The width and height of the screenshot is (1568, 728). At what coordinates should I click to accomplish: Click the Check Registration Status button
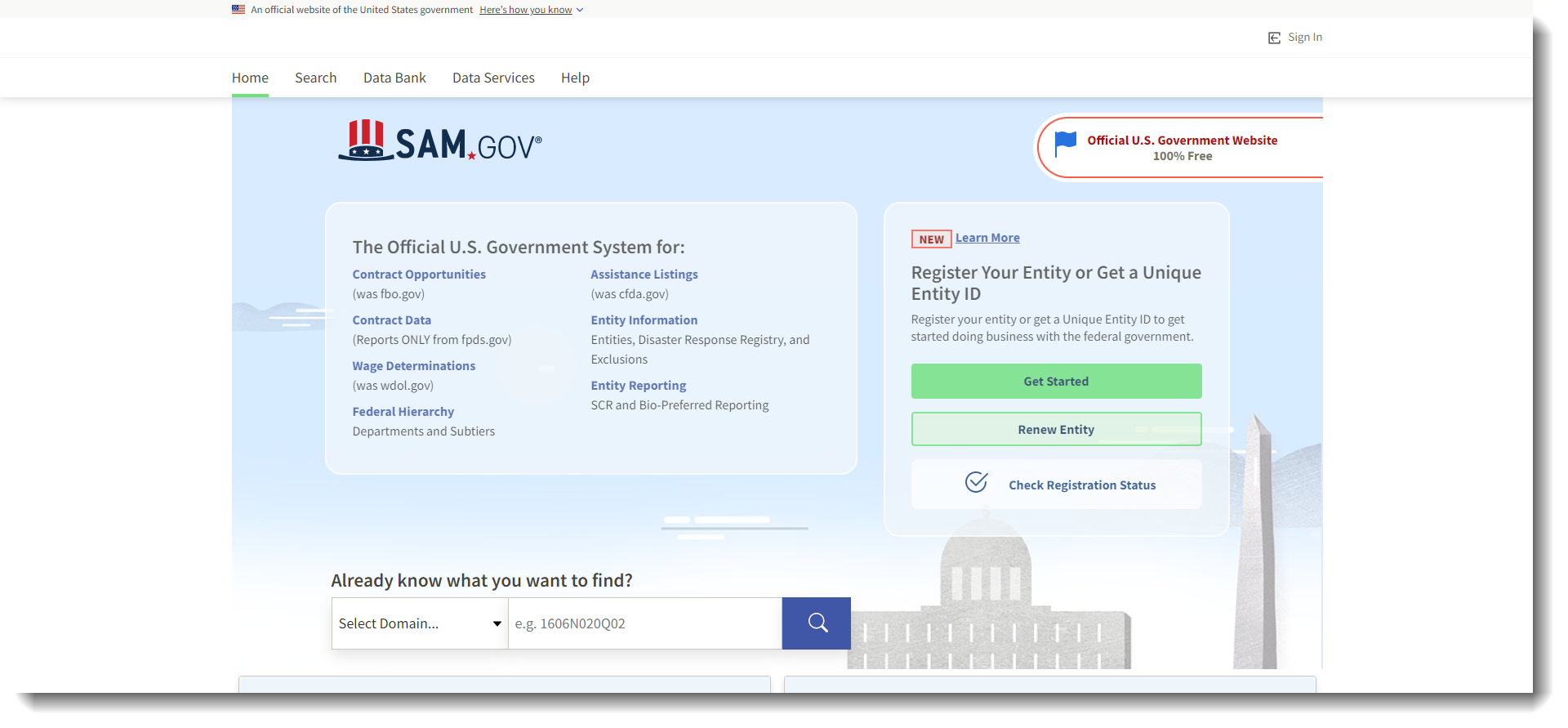[x=1056, y=485]
